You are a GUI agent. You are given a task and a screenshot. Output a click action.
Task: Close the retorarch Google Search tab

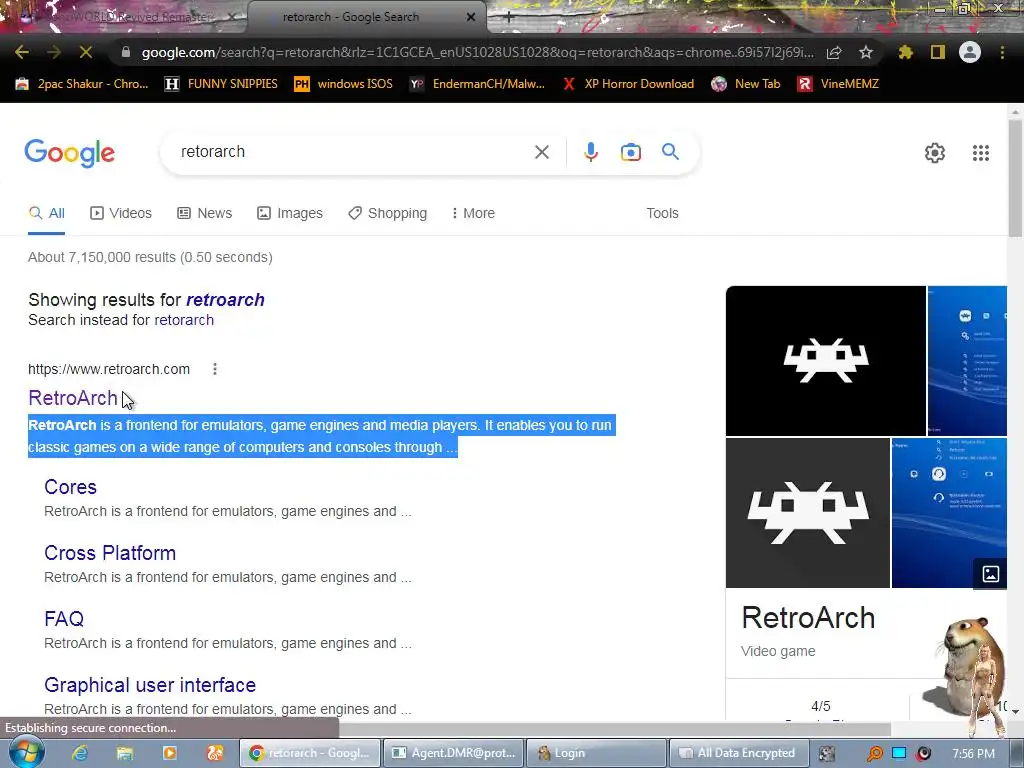[471, 17]
